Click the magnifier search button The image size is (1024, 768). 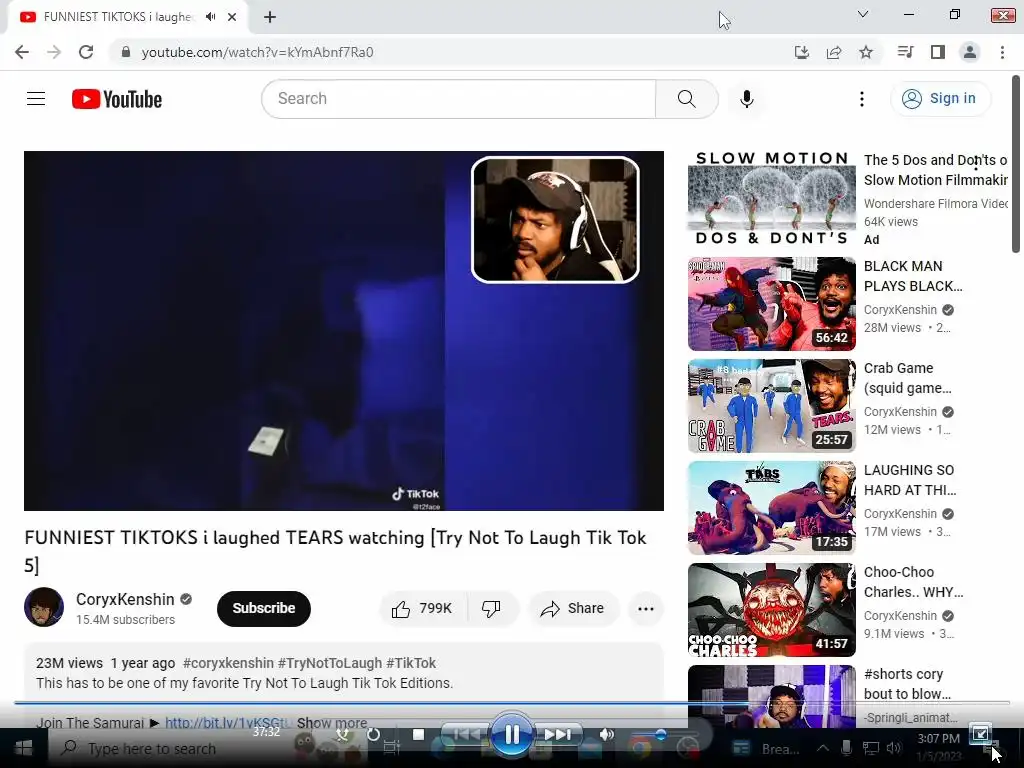(x=686, y=99)
